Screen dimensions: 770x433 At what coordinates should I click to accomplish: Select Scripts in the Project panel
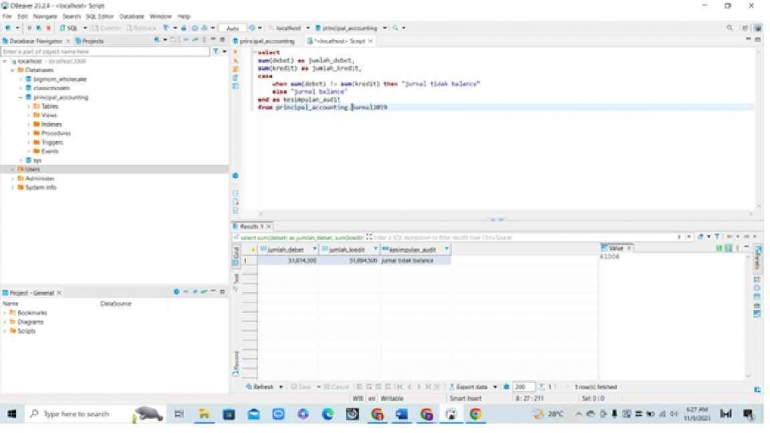26,331
